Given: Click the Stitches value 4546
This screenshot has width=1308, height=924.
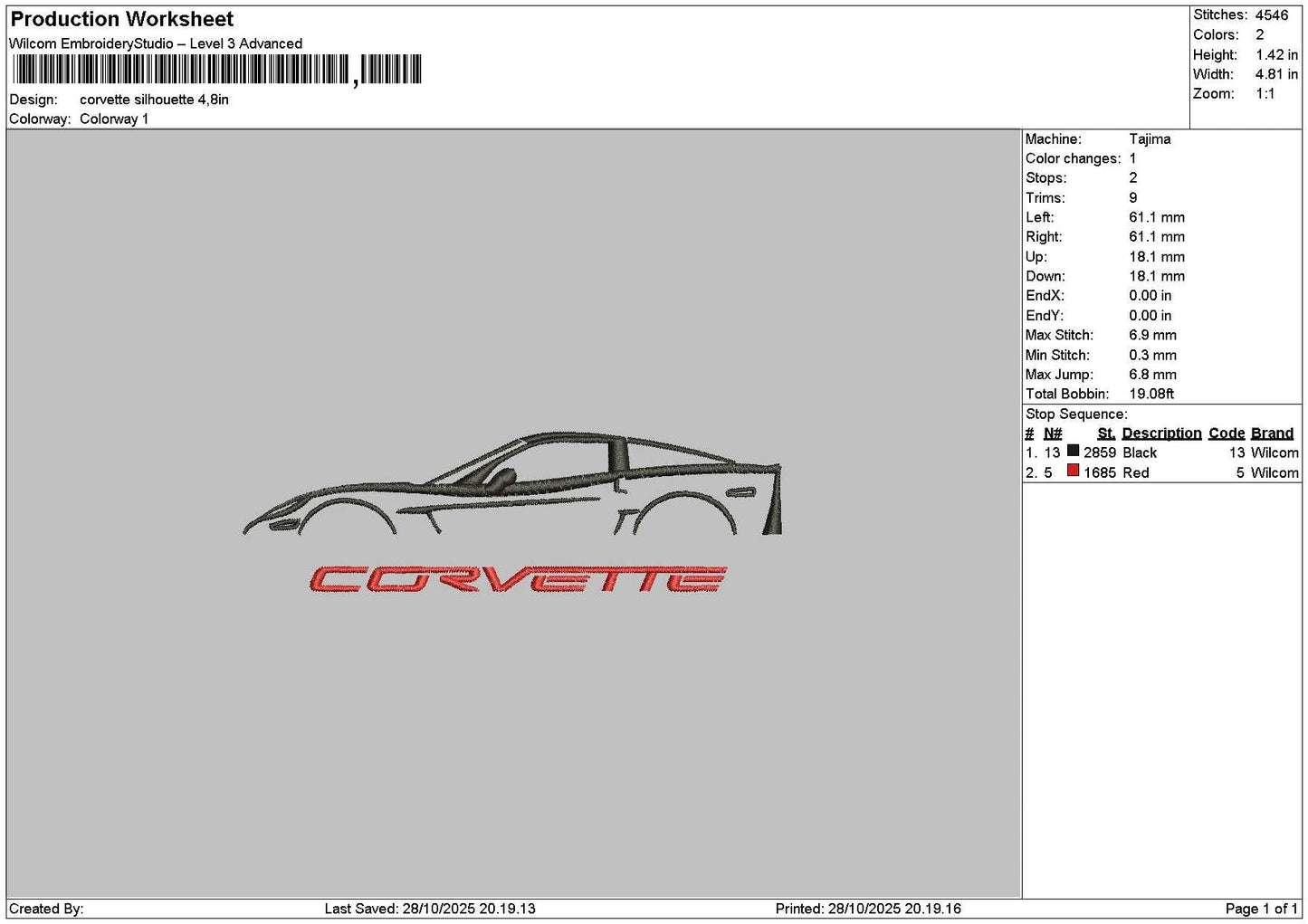Looking at the screenshot, I should click(x=1271, y=15).
